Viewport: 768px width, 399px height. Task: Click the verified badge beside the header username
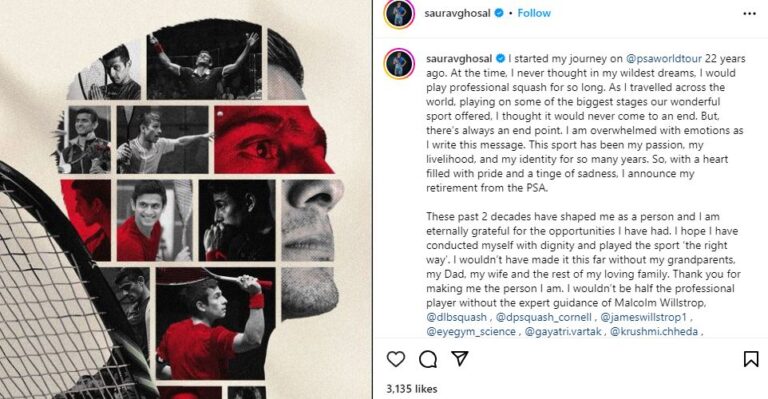[499, 13]
